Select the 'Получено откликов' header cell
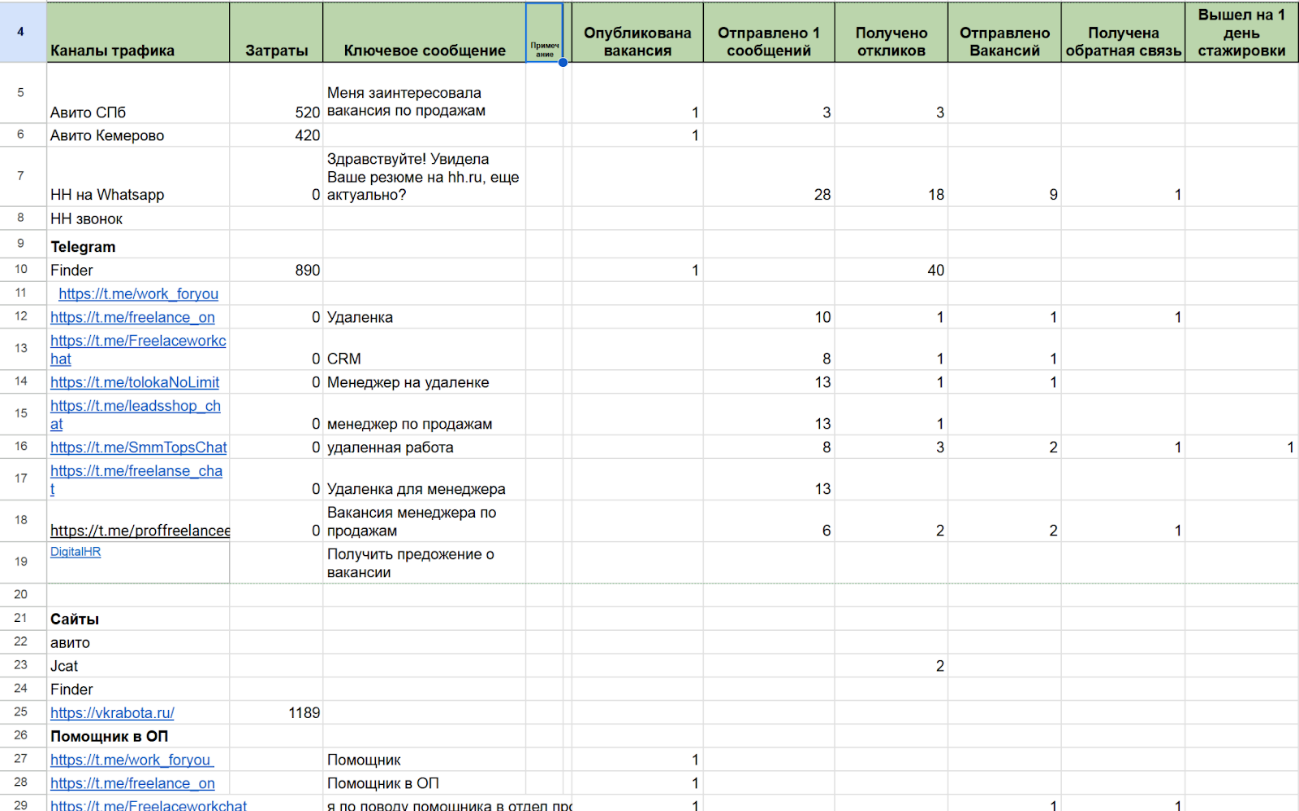The width and height of the screenshot is (1299, 811). [x=891, y=32]
